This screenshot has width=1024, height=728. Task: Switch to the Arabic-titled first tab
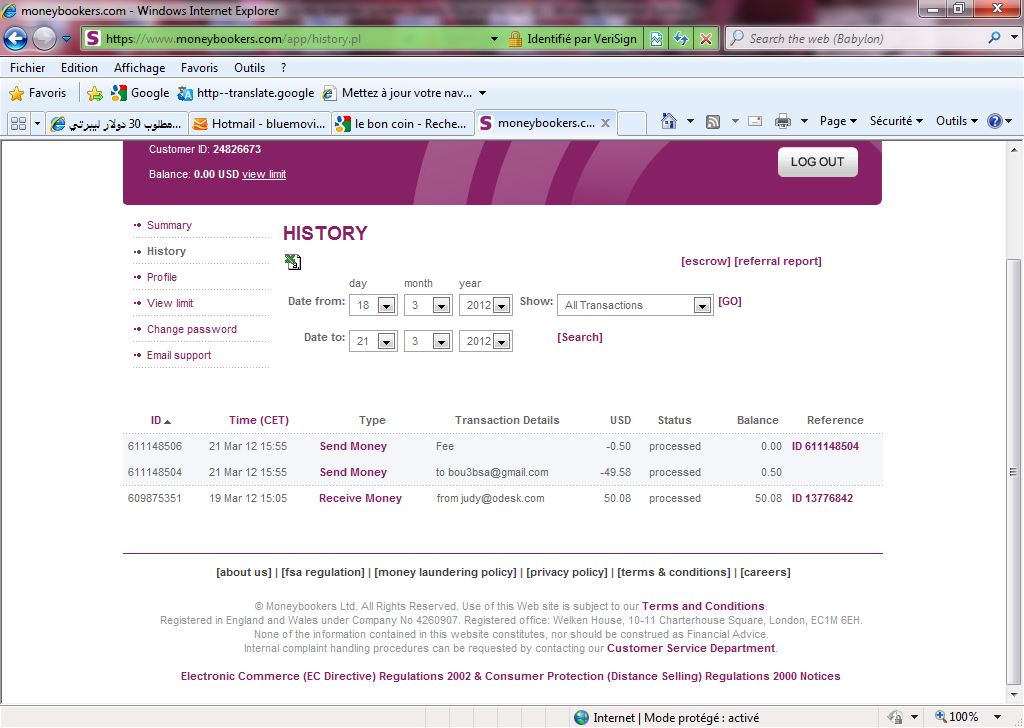coord(117,123)
